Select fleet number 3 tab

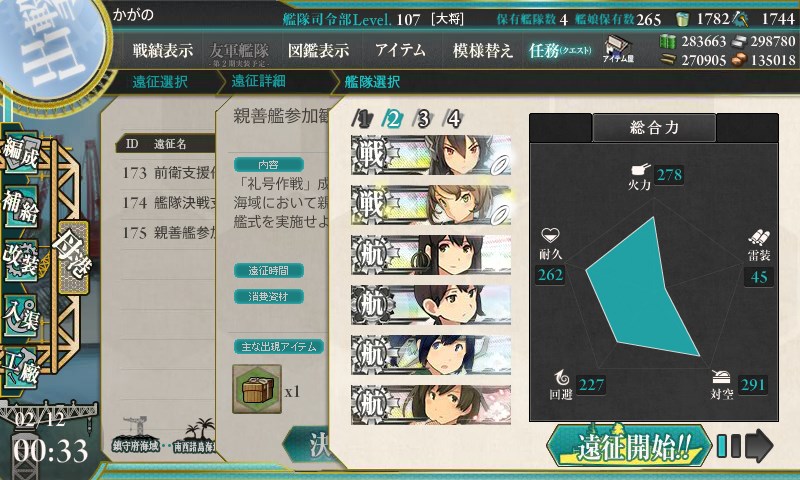pos(423,119)
